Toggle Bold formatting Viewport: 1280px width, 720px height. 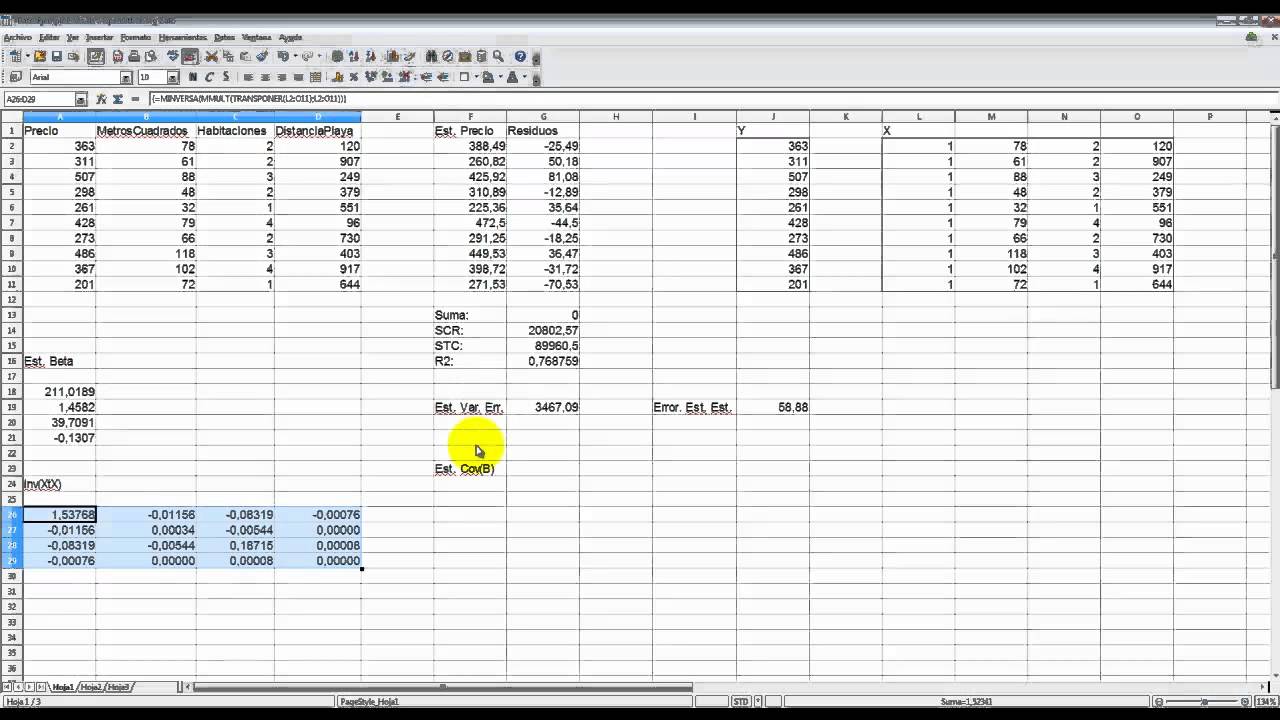[193, 77]
